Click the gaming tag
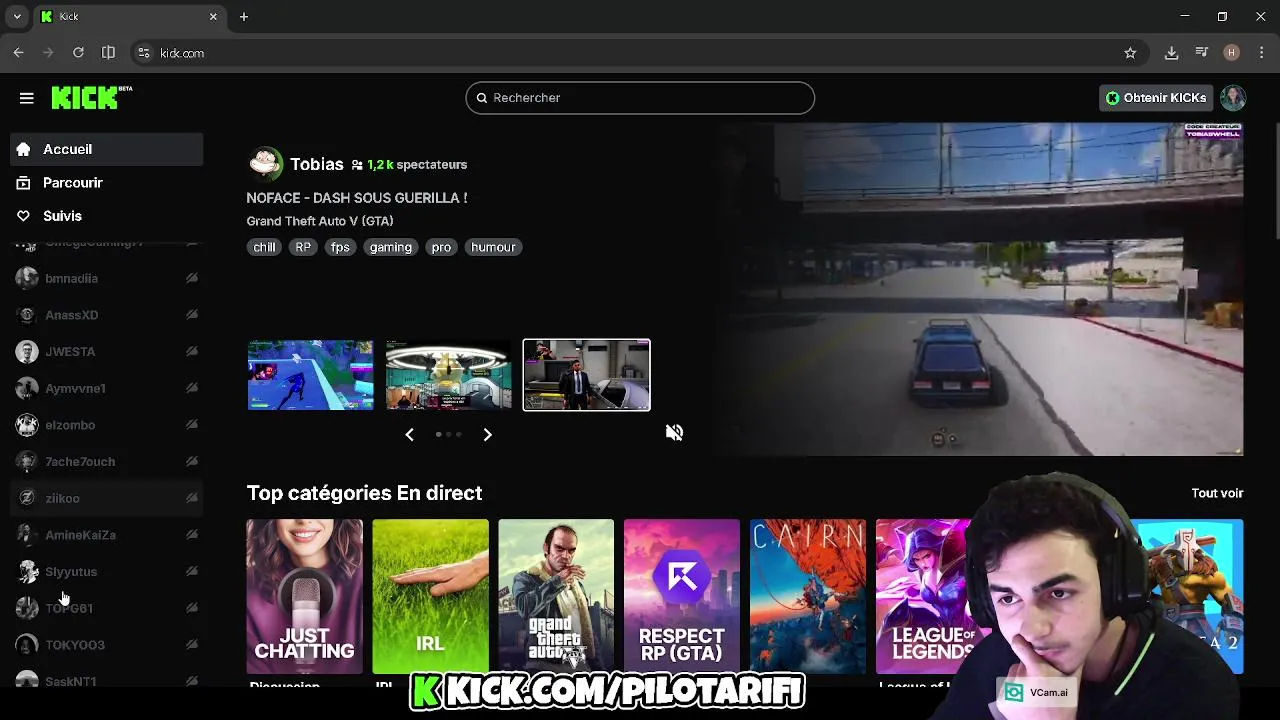The height and width of the screenshot is (720, 1280). pyautogui.click(x=390, y=247)
